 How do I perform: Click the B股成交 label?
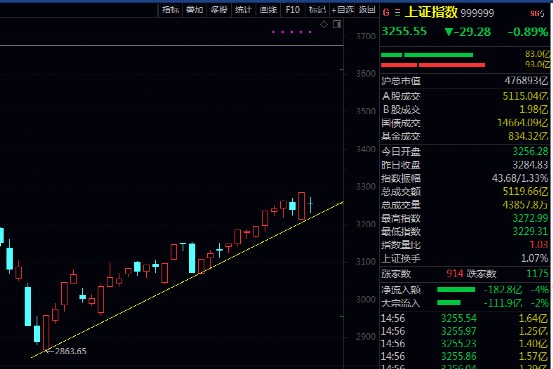point(402,110)
